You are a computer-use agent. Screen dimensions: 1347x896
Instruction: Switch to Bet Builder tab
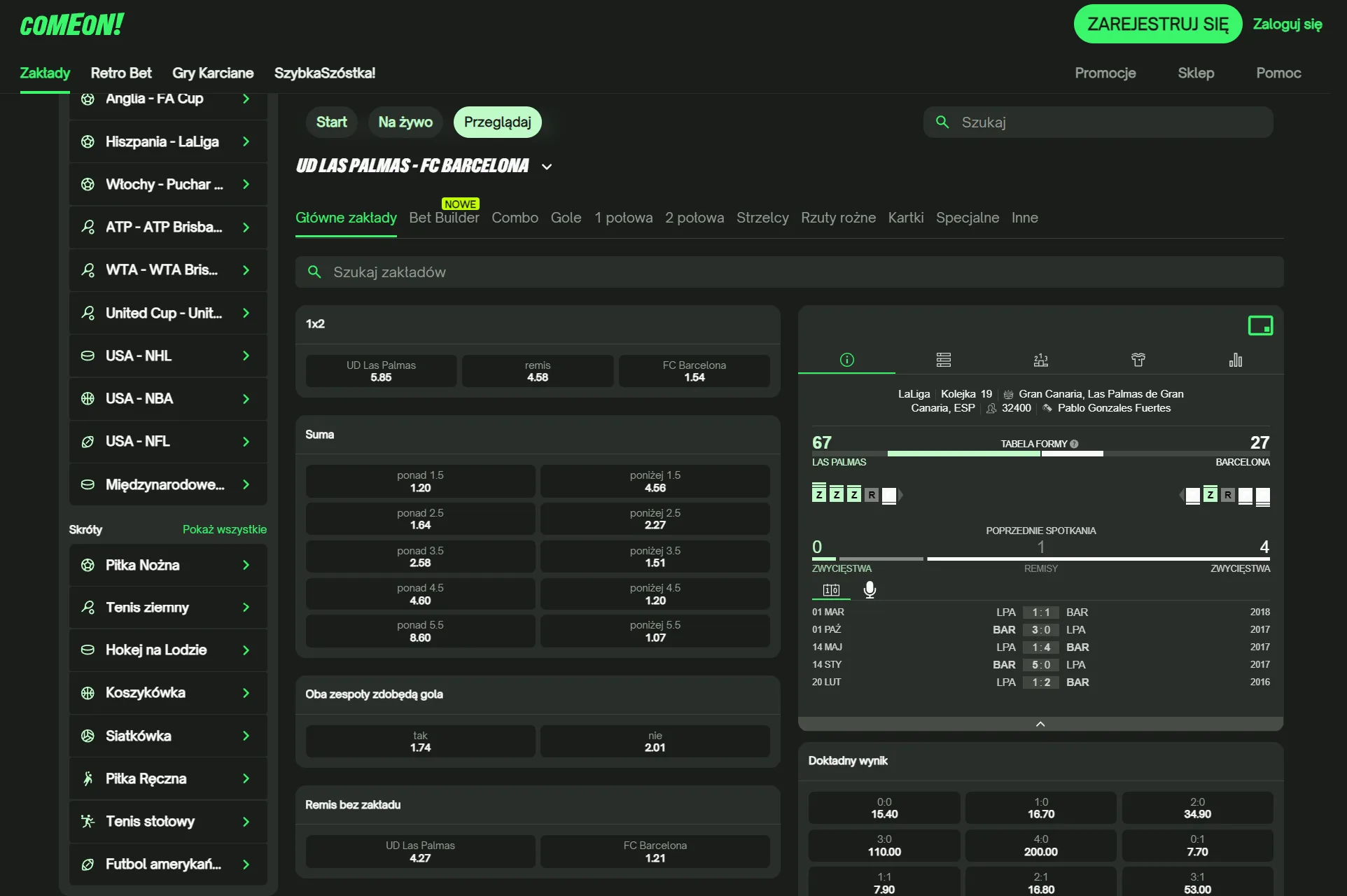click(x=444, y=218)
